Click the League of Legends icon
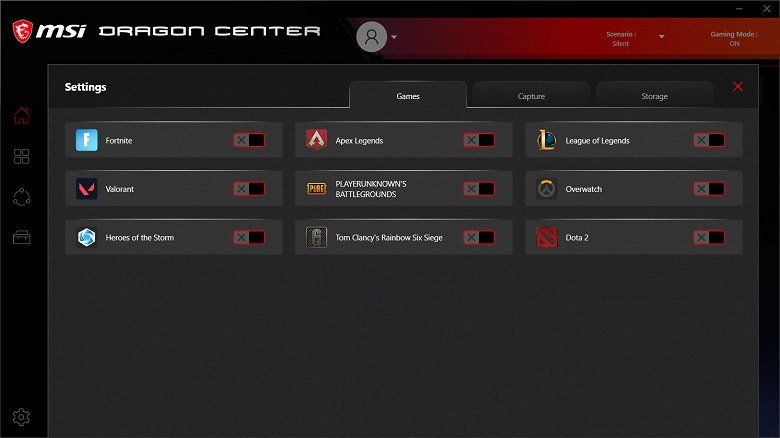 click(x=546, y=140)
